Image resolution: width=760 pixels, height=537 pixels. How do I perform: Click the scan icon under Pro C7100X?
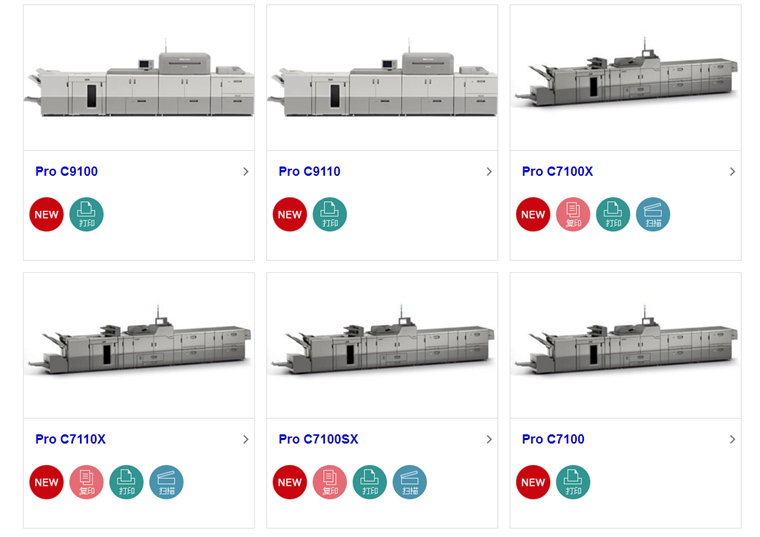(x=653, y=214)
